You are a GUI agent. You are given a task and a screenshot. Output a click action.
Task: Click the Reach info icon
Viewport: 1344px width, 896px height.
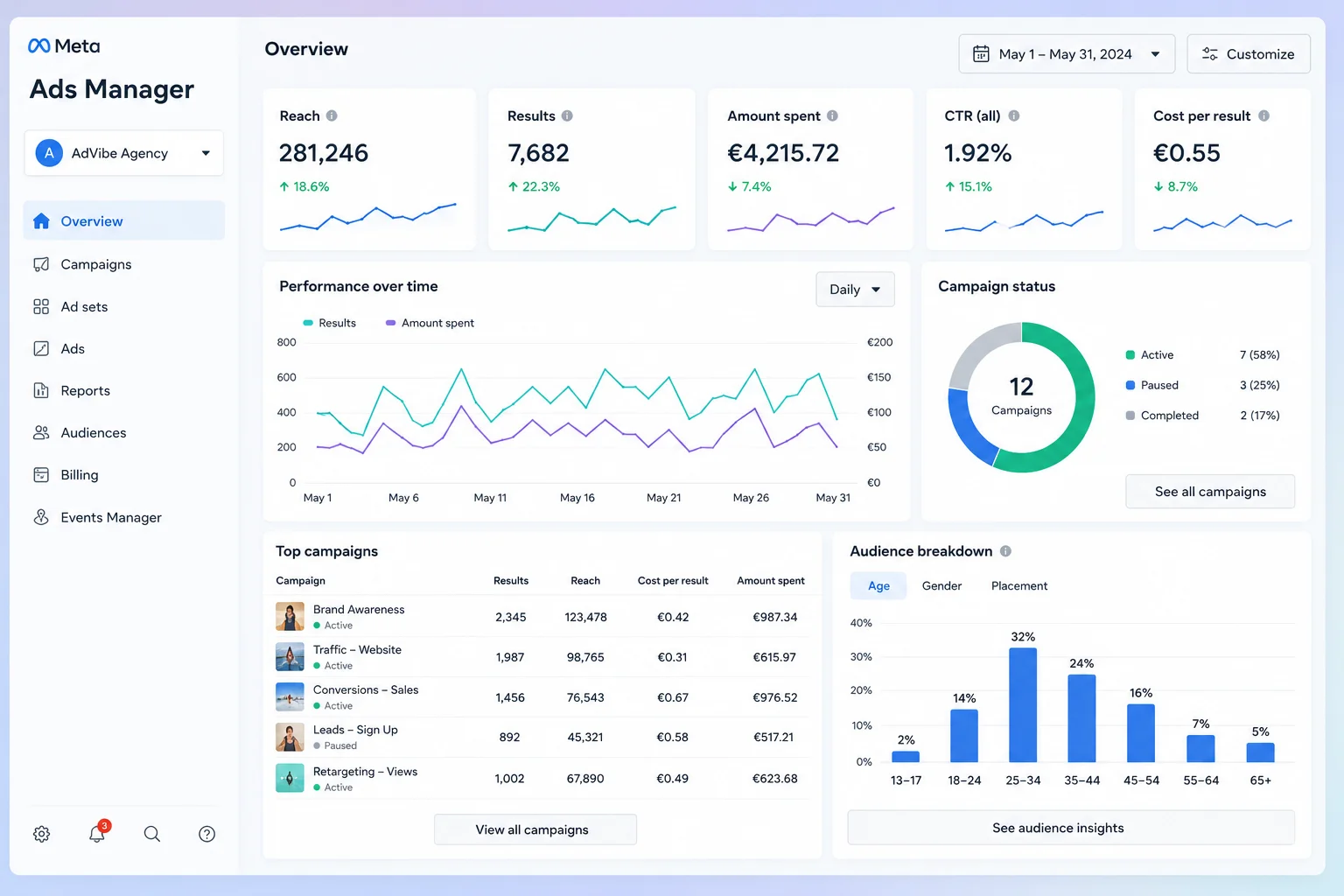point(332,115)
